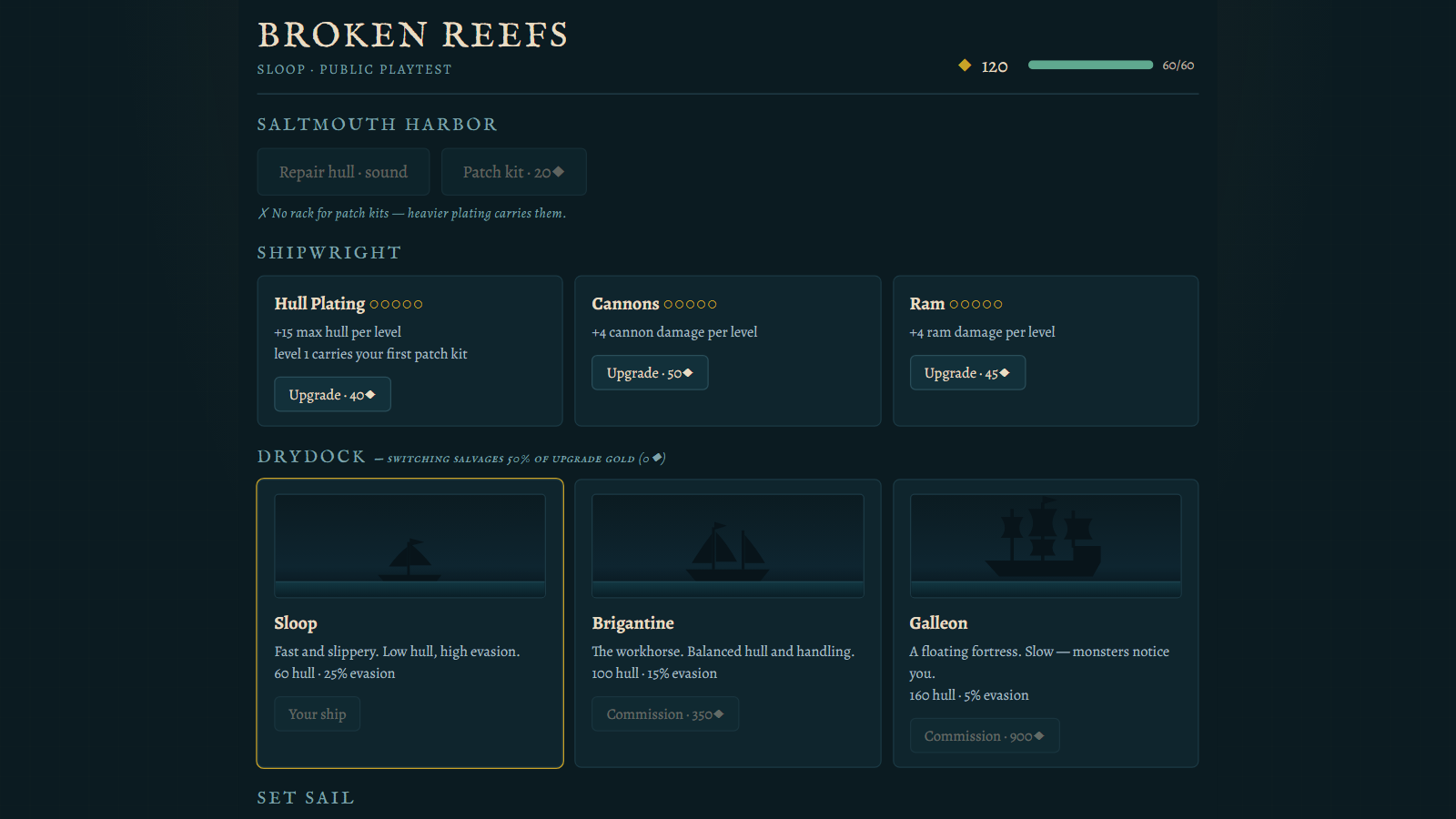Click the '160 hull · 5% evasion' stats
The image size is (1456, 819).
969,695
